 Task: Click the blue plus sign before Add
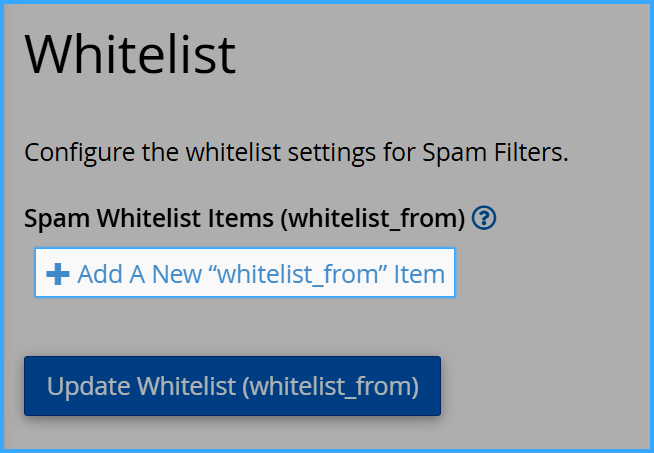coord(58,274)
